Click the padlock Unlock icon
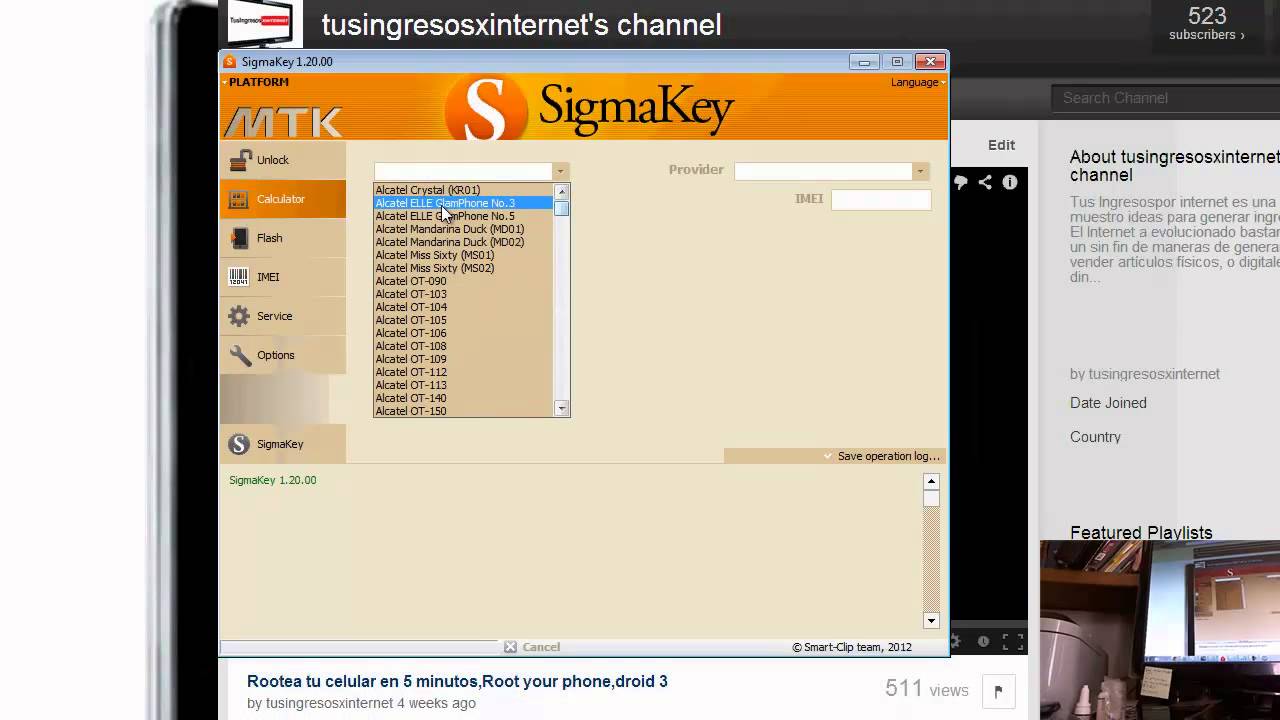This screenshot has height=720, width=1280. coord(239,160)
